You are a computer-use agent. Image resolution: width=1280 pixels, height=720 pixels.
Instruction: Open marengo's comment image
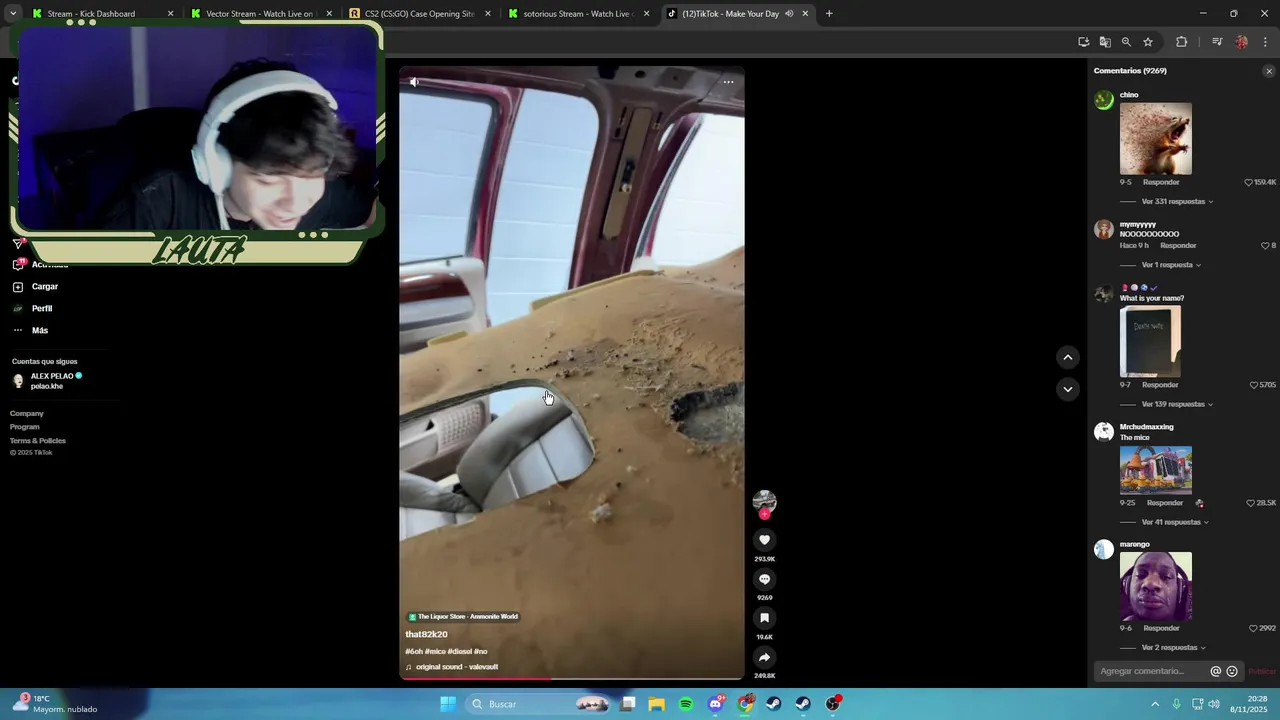coord(1156,586)
